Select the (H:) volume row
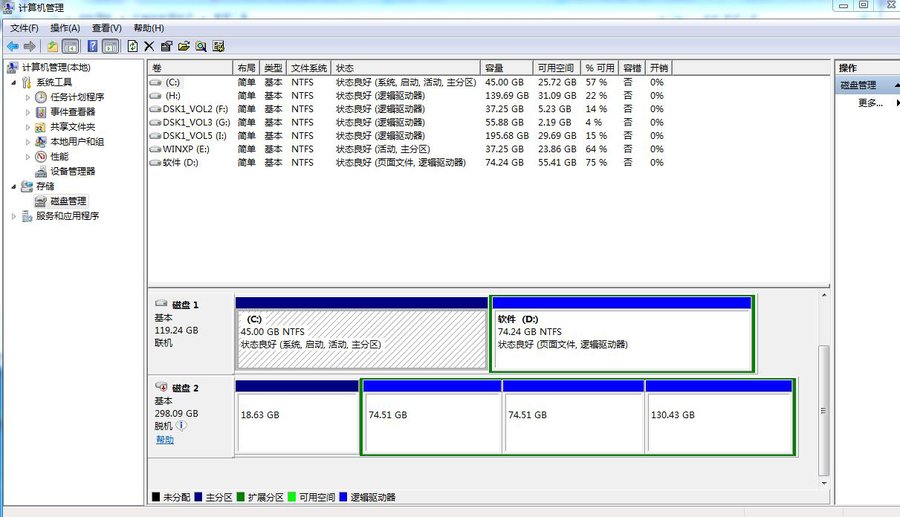This screenshot has width=900, height=517. (410, 96)
